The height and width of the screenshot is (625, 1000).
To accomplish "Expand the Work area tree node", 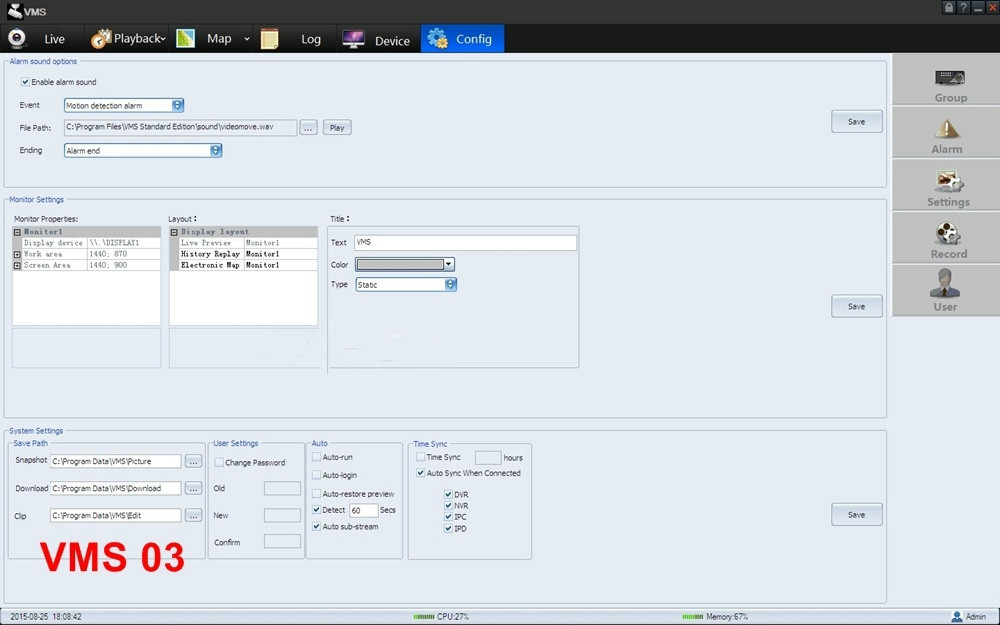I will (17, 254).
